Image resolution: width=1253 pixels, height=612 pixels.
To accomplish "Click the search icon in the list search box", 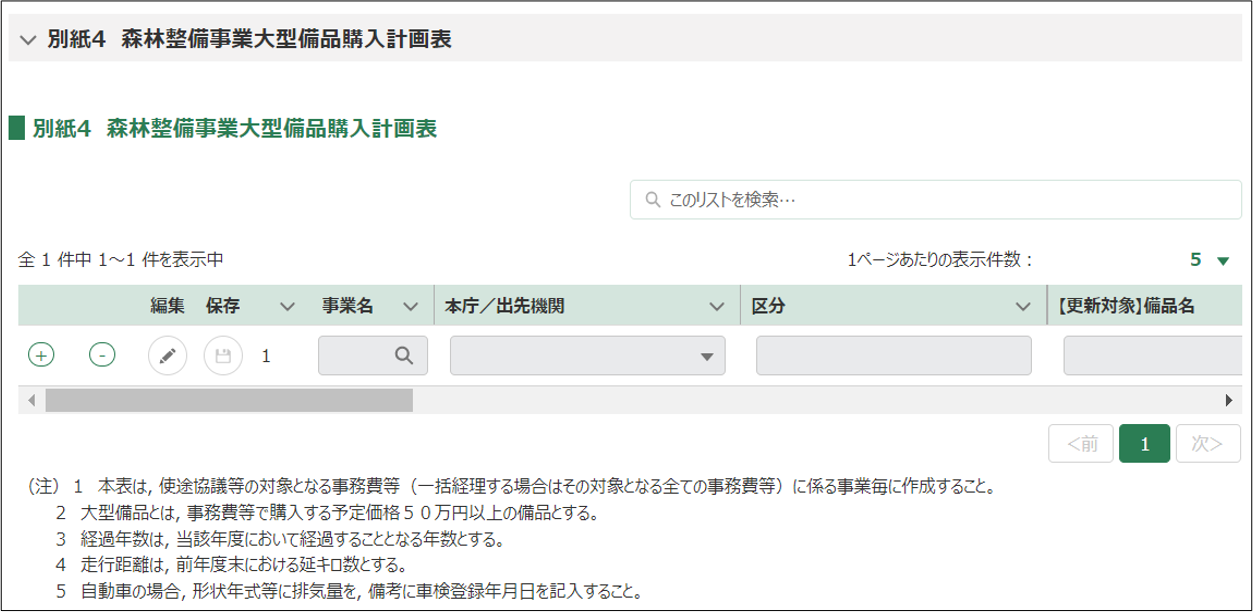I will pyautogui.click(x=653, y=200).
